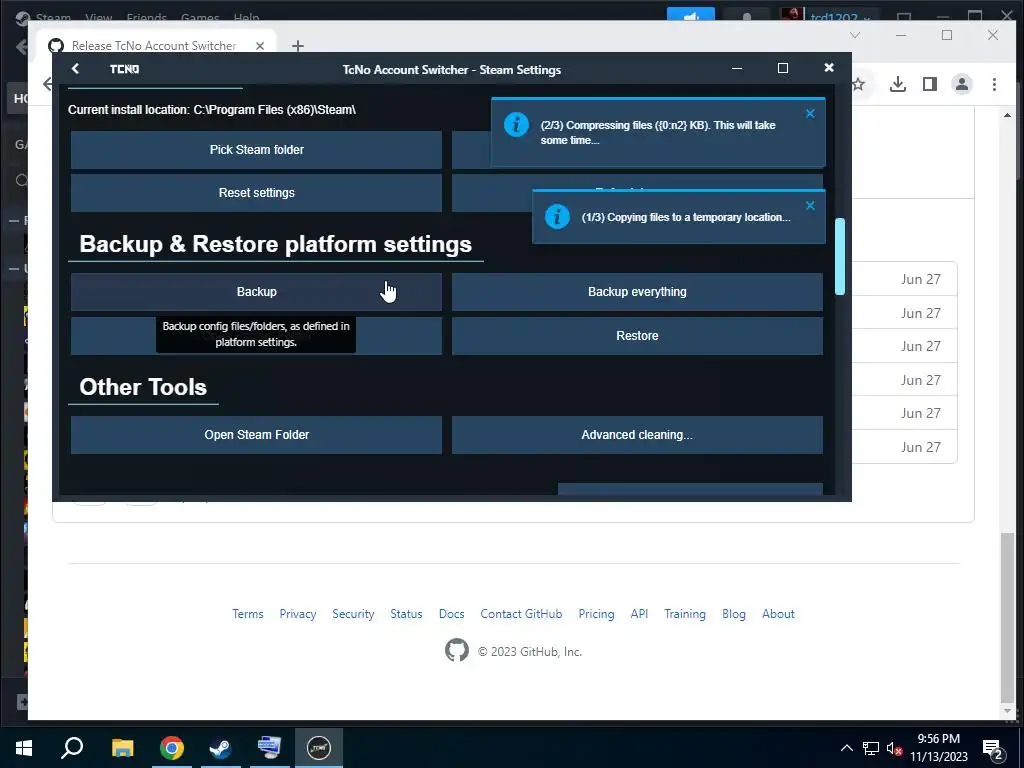This screenshot has width=1024, height=768.
Task: Bookmark this page with star icon
Action: 858,84
